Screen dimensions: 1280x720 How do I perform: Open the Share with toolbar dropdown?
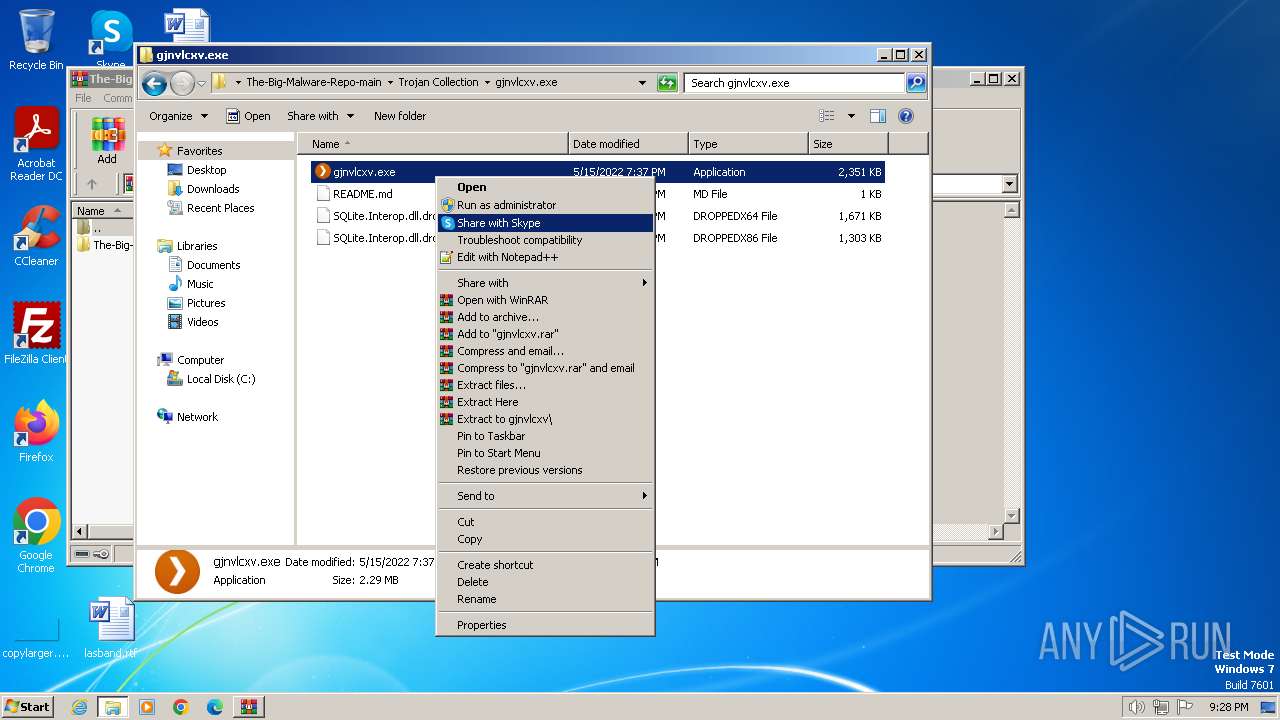320,116
